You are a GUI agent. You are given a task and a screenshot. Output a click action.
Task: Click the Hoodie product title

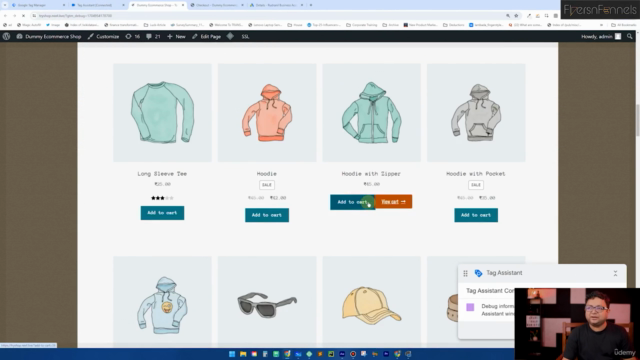(x=267, y=173)
